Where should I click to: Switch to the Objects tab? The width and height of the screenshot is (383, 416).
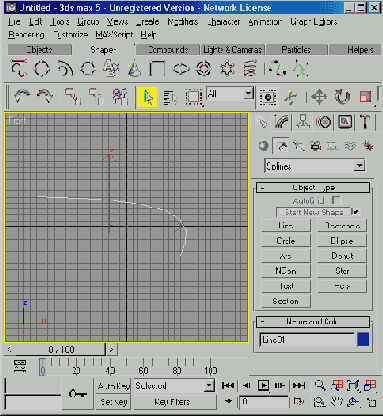pyautogui.click(x=40, y=50)
